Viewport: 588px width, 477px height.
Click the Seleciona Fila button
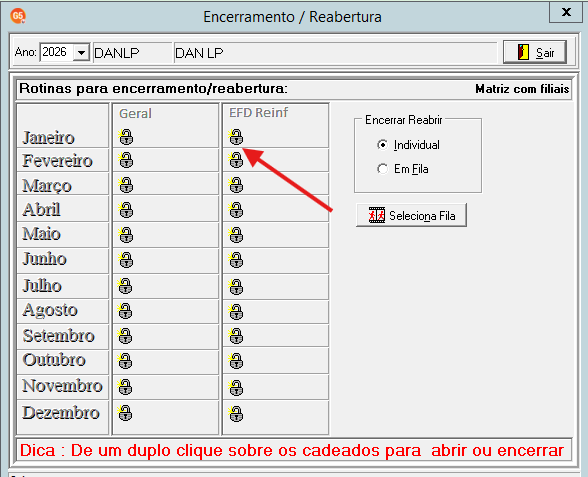tap(411, 215)
